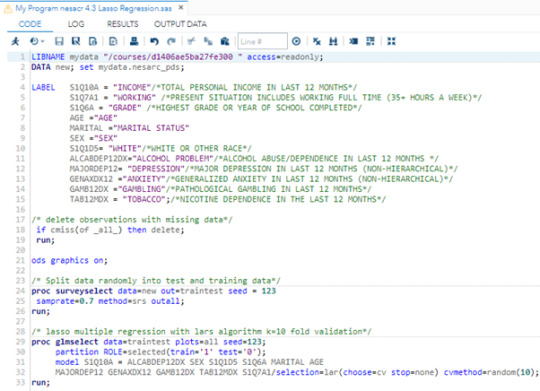Click 'samprate=0.7' on line 25
The height and width of the screenshot is (391, 540).
click(x=65, y=301)
